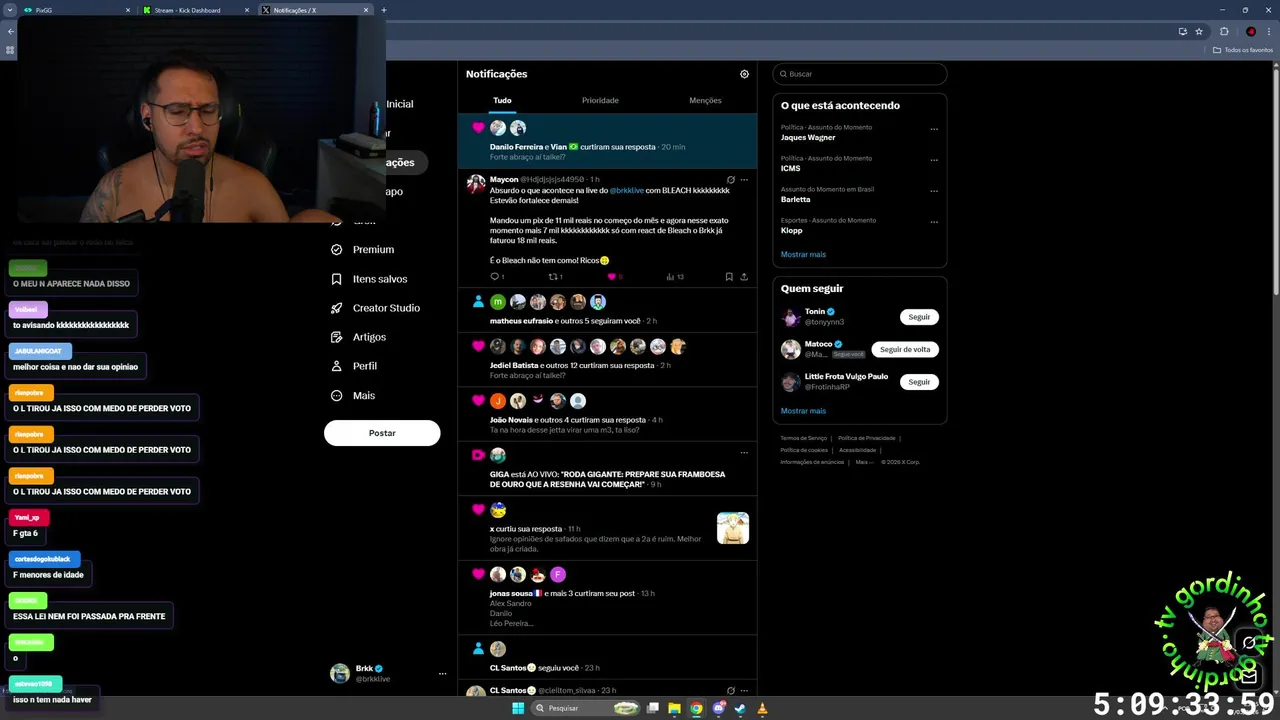Open Chrome three-dot menu
This screenshot has height=720, width=1280.
[1269, 31]
